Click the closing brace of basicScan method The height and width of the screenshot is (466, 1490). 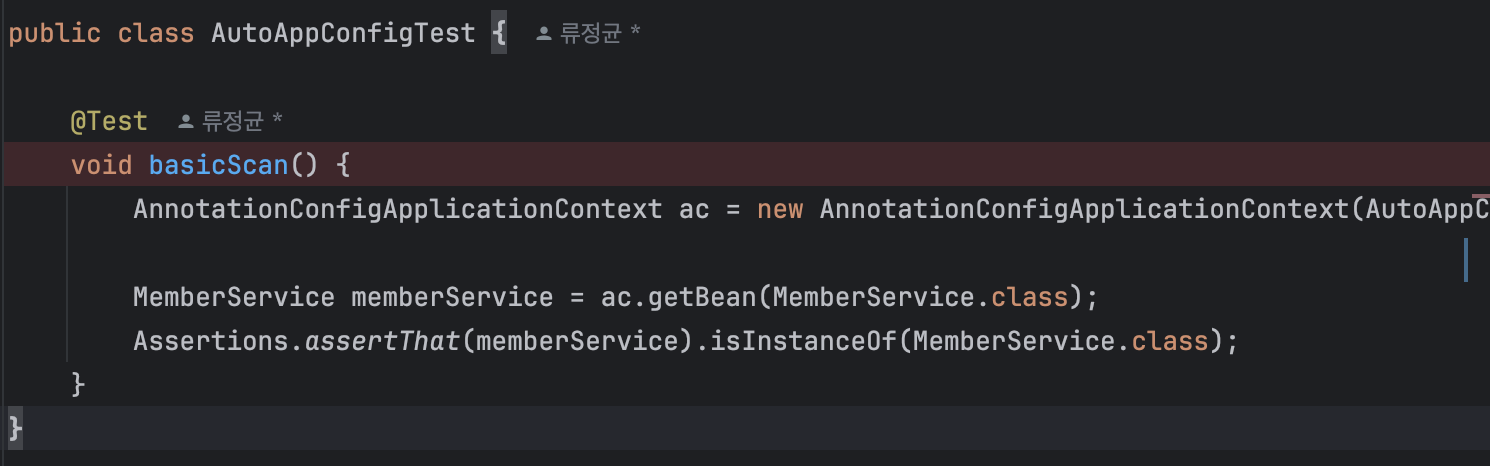(78, 385)
